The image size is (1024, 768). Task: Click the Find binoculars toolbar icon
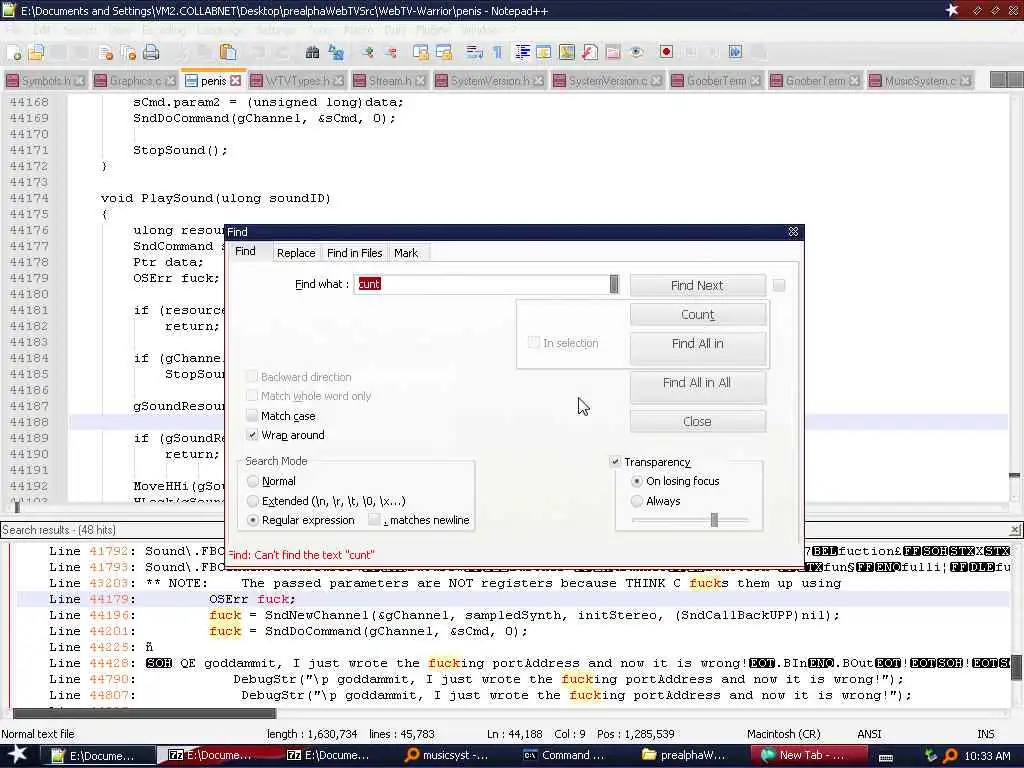coord(312,53)
